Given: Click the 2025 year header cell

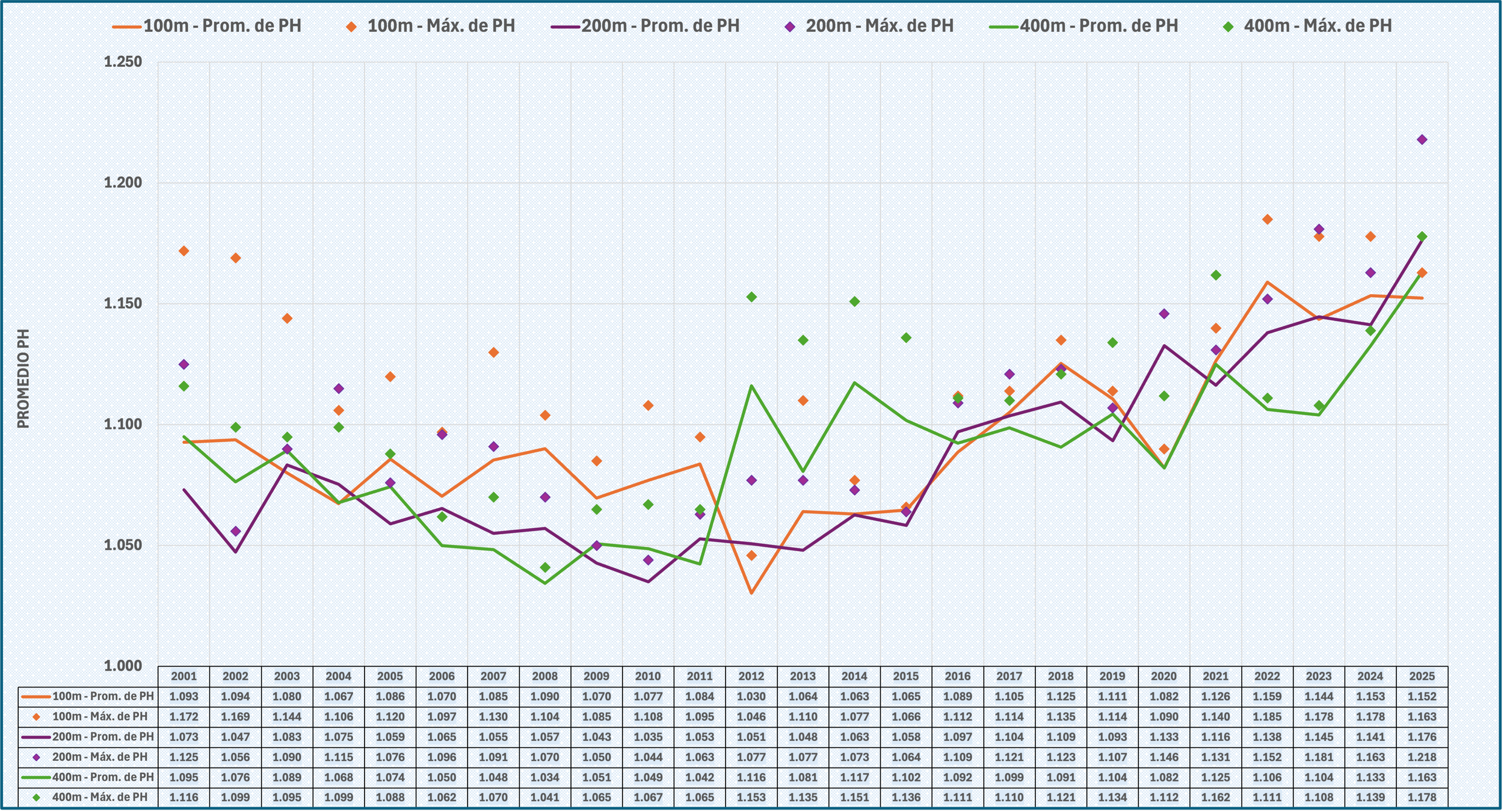Looking at the screenshot, I should pos(1422,676).
